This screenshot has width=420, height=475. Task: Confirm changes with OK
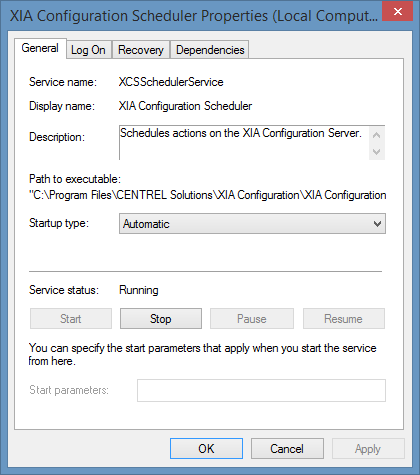point(206,449)
